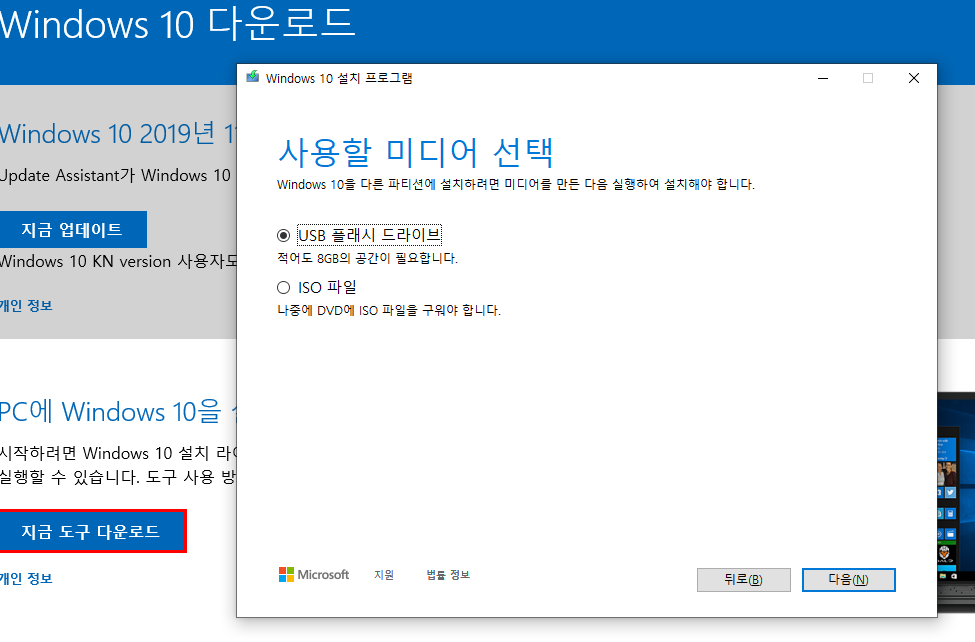Open the 법률 정보 link

[x=448, y=575]
